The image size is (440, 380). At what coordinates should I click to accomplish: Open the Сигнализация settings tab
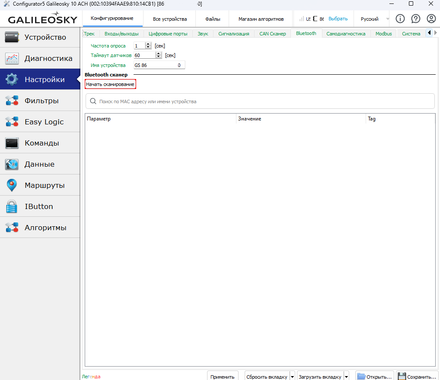(234, 34)
